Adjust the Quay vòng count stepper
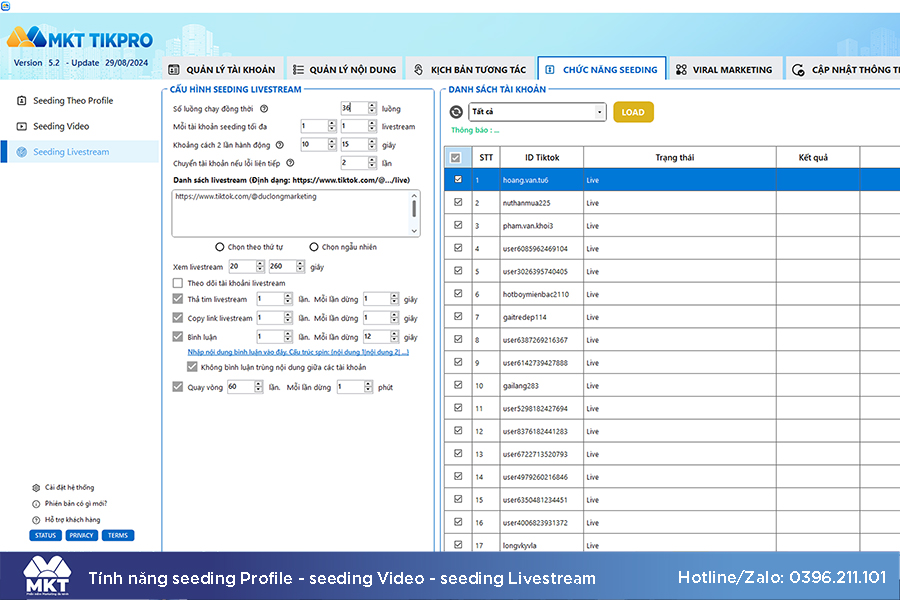Image resolution: width=900 pixels, height=600 pixels. pyautogui.click(x=258, y=387)
